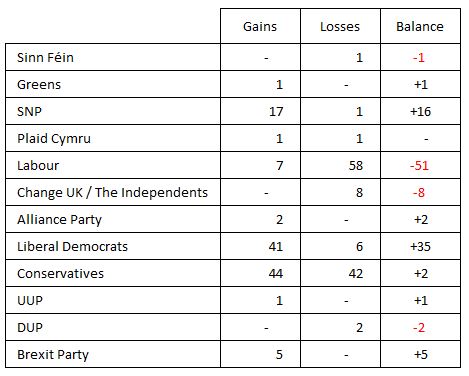This screenshot has height=376, width=469.
Task: Select Labour balance value -51
Action: coord(419,165)
